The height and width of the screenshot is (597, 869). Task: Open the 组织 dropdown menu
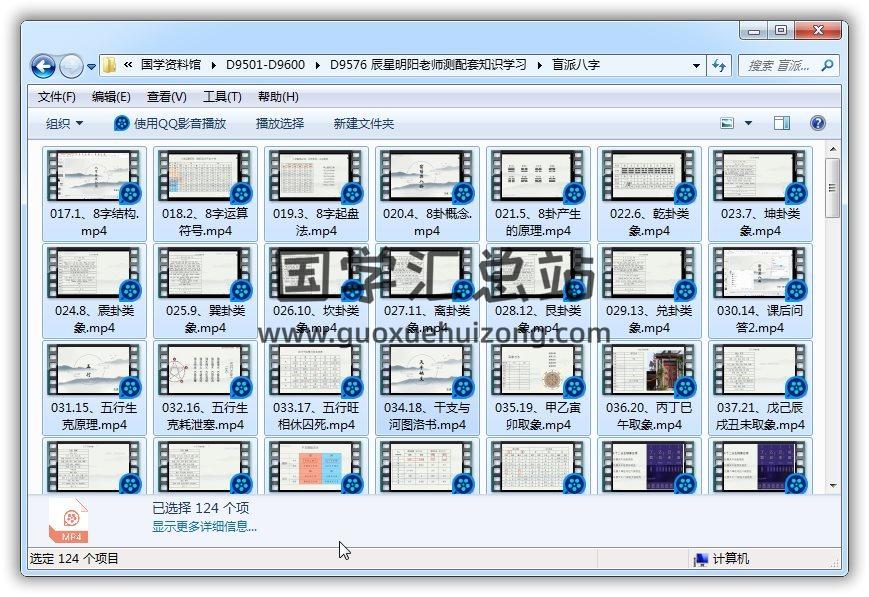coord(65,123)
